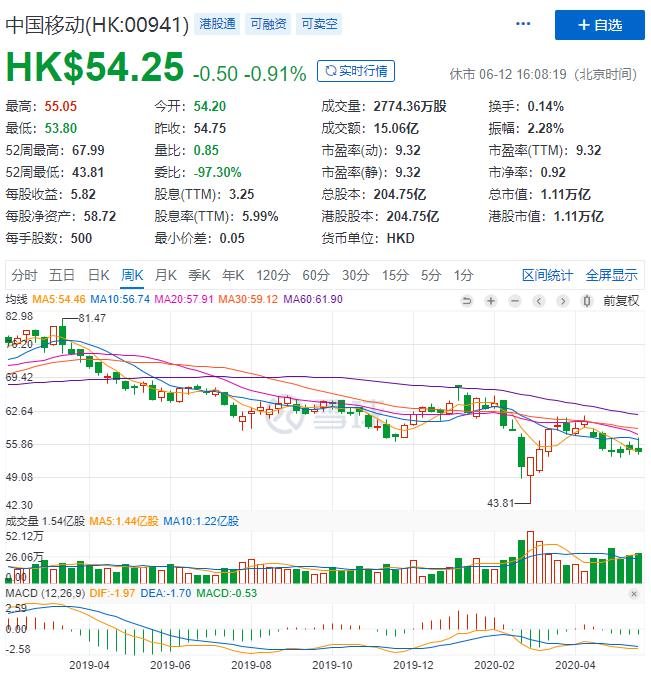Click the refresh icon in 实时行情
Screen dimensions: 651x679
click(331, 71)
